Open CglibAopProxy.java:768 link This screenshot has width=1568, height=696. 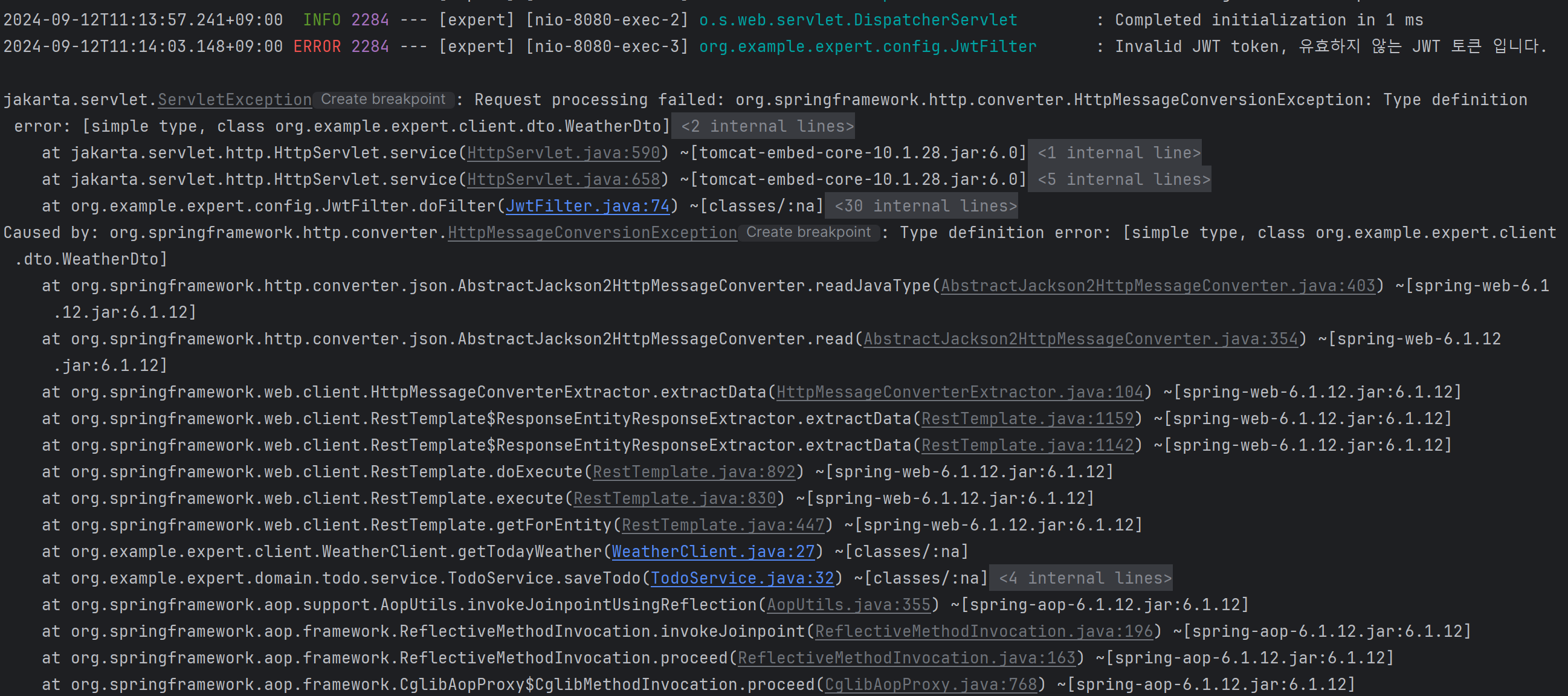[930, 685]
